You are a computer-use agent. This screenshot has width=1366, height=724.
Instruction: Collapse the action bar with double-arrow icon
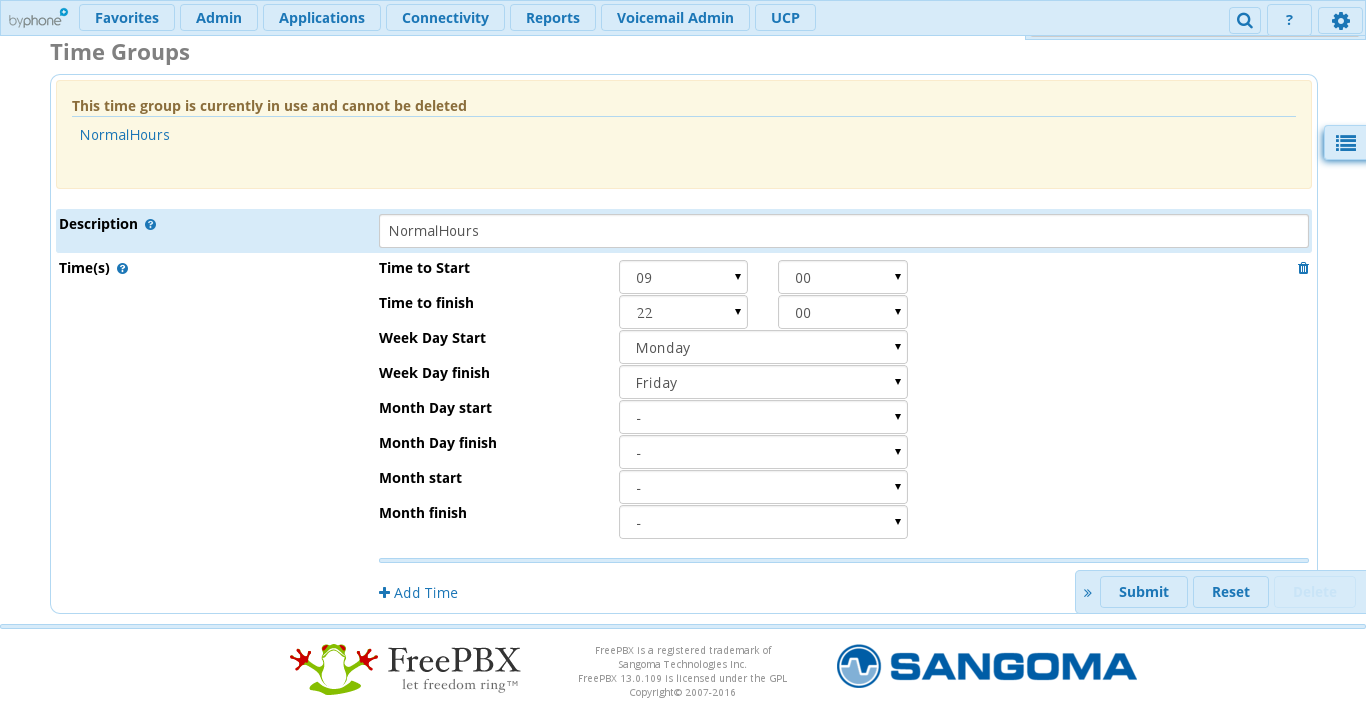[x=1087, y=593]
